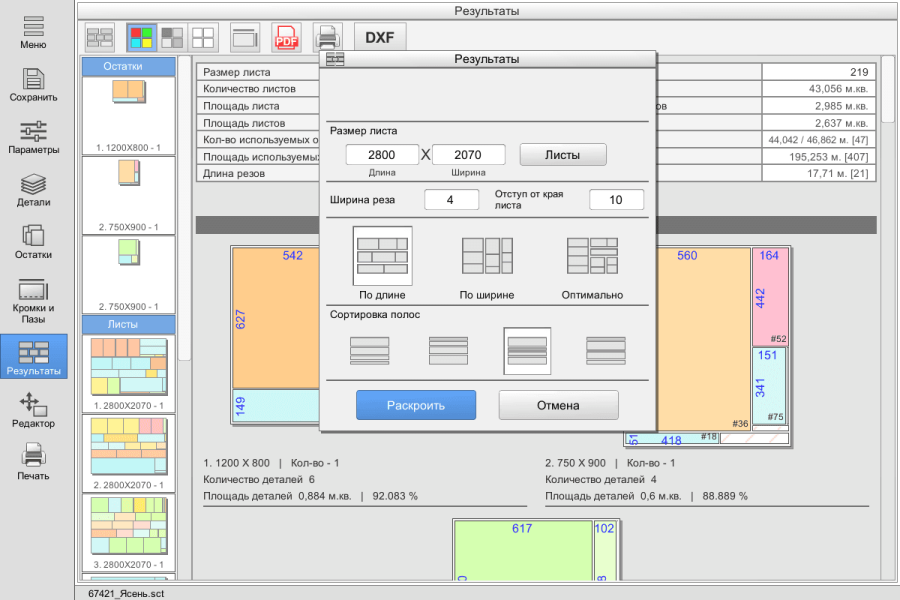Click the Остатки panel header

click(x=129, y=67)
